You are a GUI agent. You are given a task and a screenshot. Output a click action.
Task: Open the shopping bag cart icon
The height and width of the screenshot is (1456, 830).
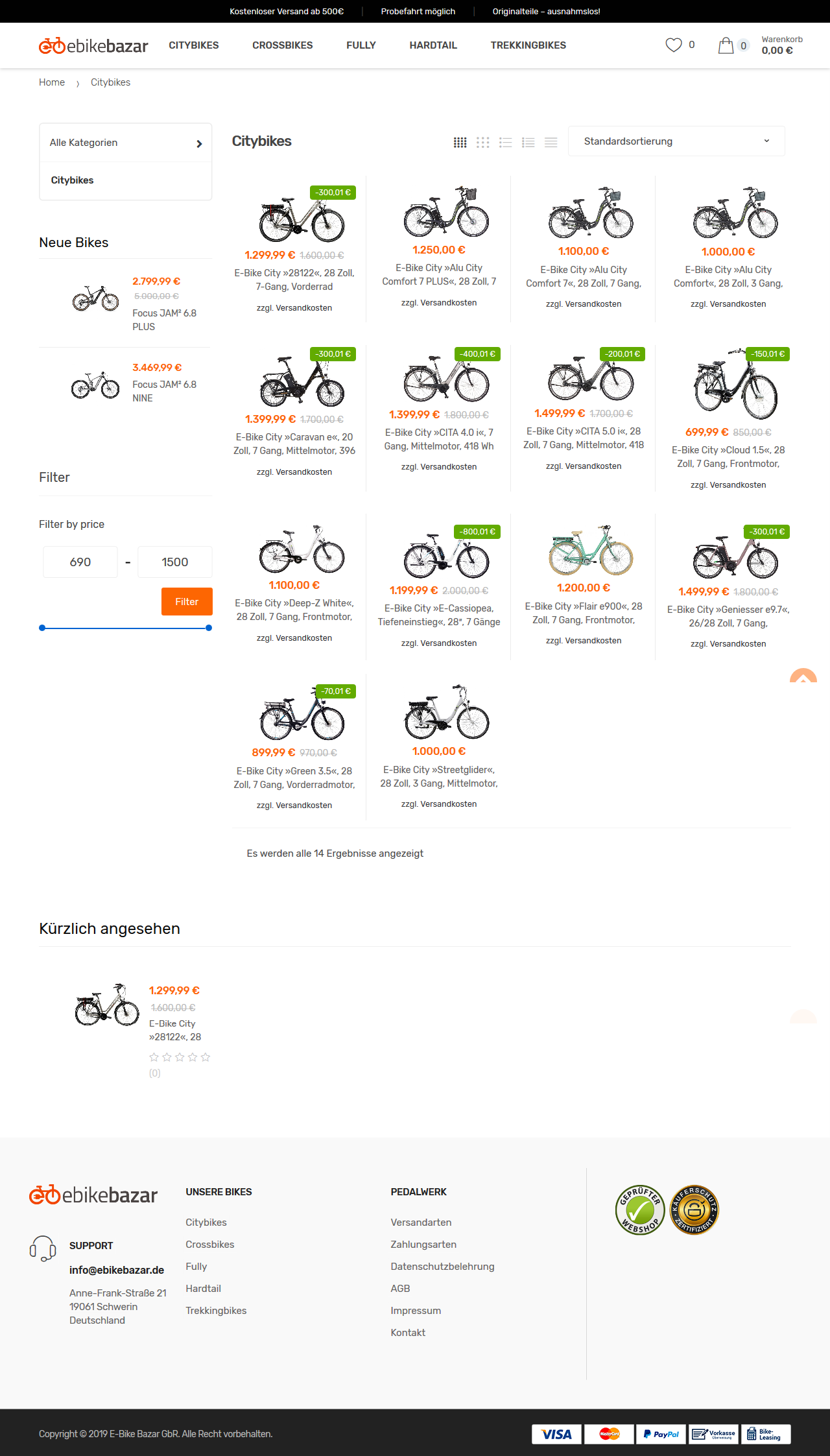tap(726, 45)
